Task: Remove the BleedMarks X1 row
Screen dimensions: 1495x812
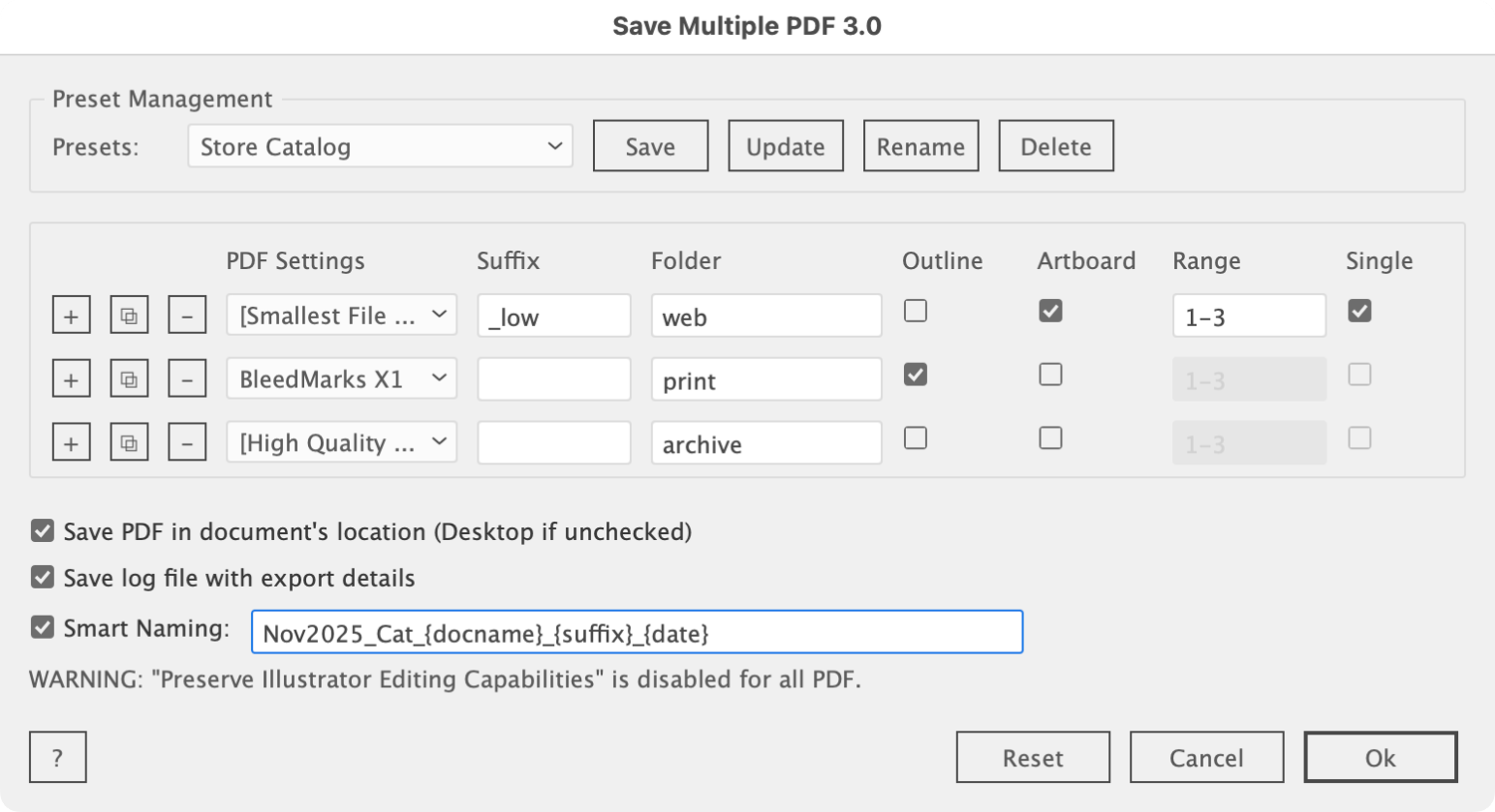Action: click(186, 380)
